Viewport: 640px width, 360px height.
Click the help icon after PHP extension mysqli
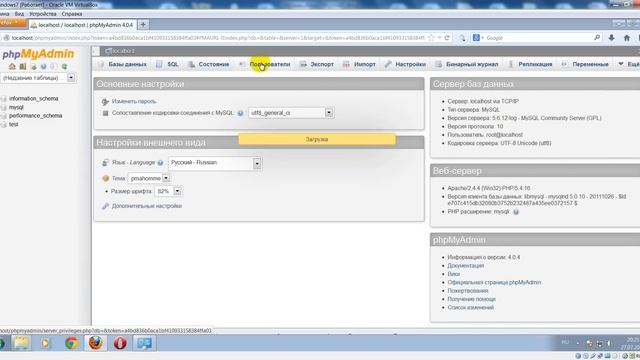[516, 212]
